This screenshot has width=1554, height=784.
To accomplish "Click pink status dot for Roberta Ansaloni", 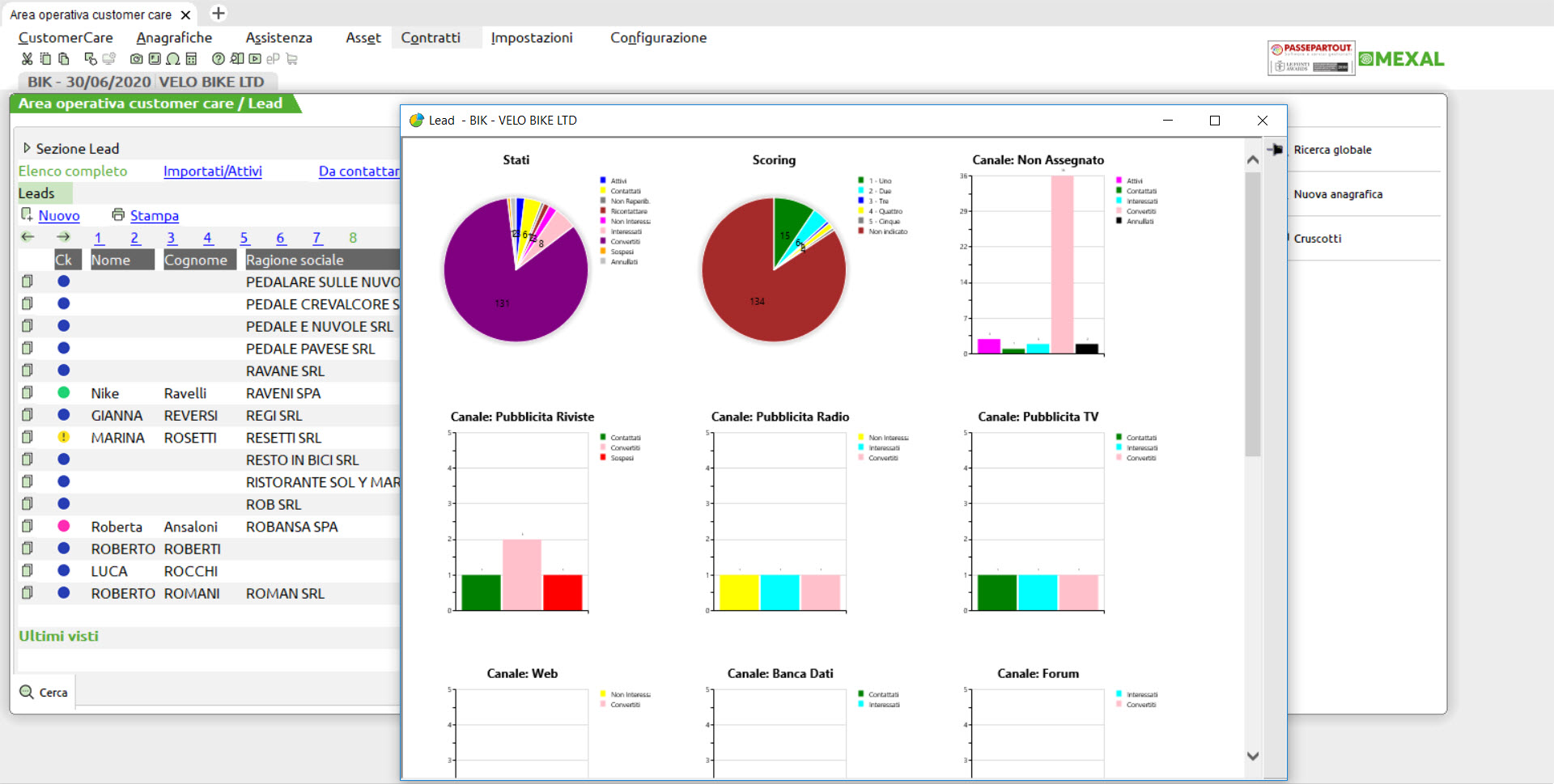I will (63, 527).
